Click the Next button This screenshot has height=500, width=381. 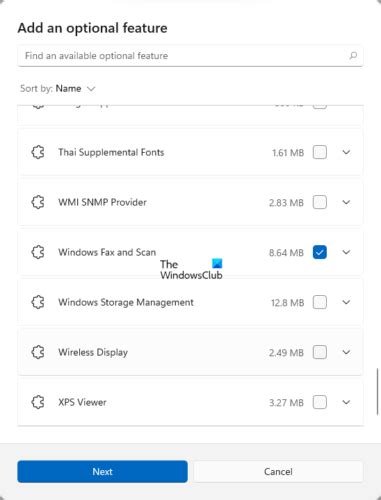click(102, 471)
